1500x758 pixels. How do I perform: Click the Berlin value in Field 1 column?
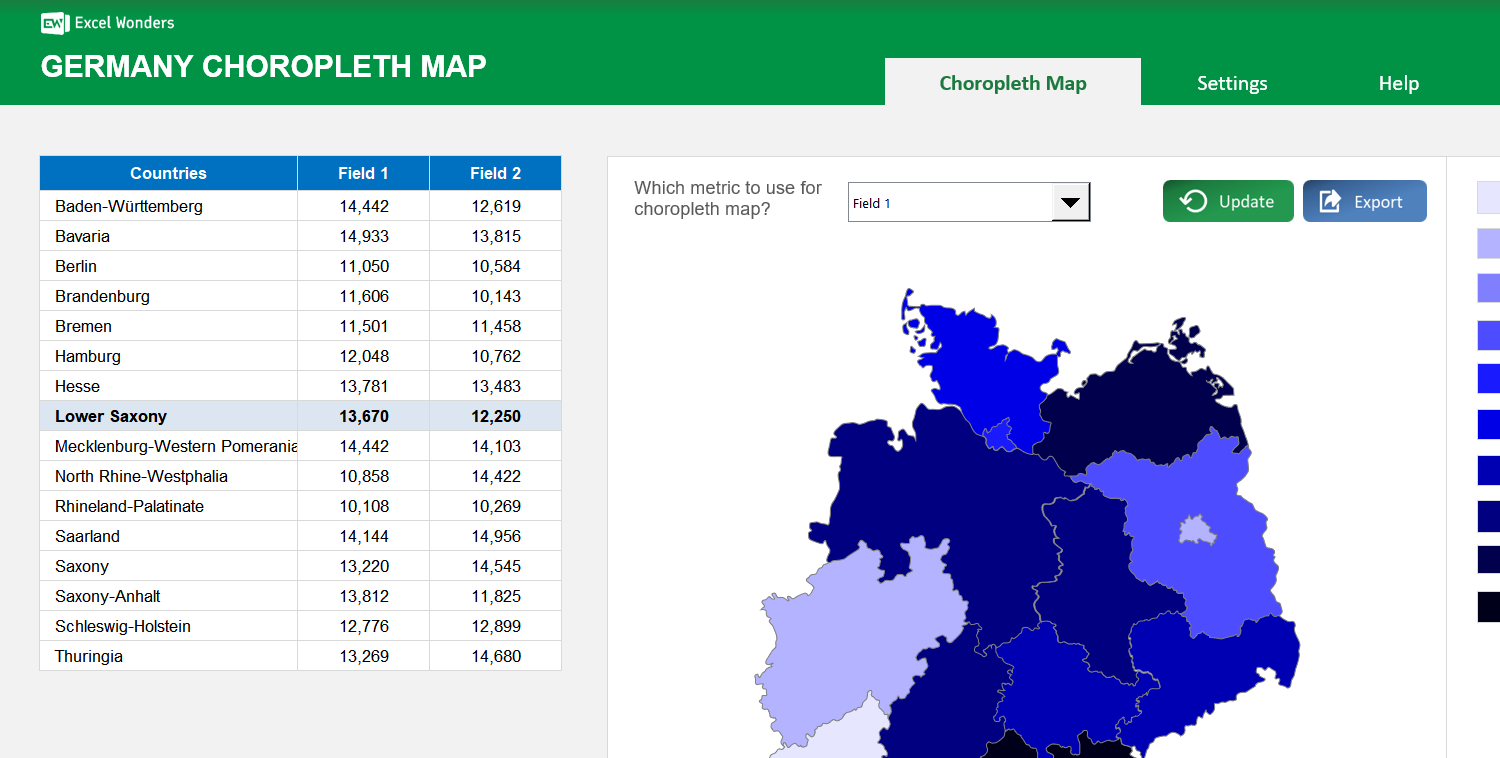click(363, 266)
